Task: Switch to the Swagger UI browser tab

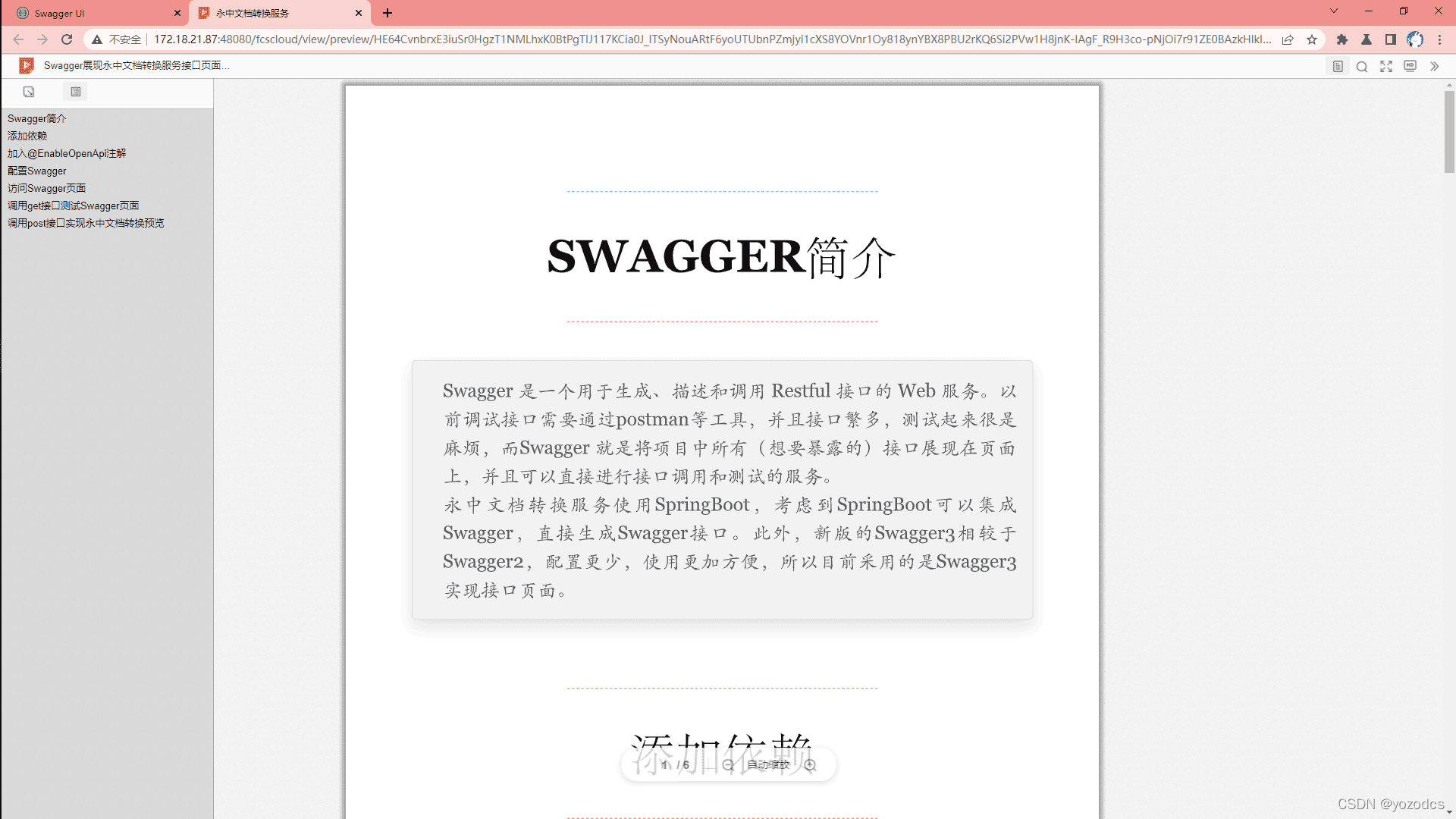Action: [93, 13]
